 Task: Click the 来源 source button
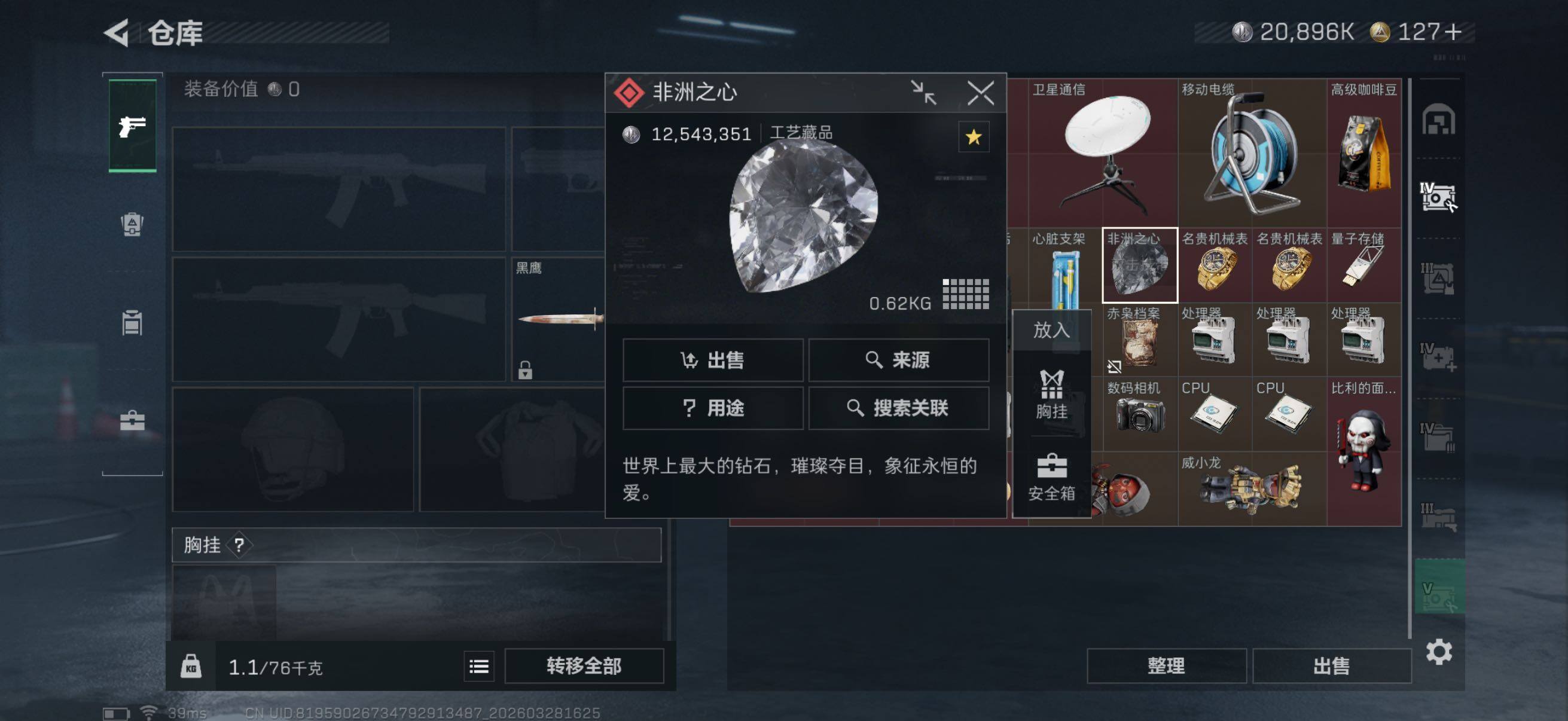click(x=898, y=360)
